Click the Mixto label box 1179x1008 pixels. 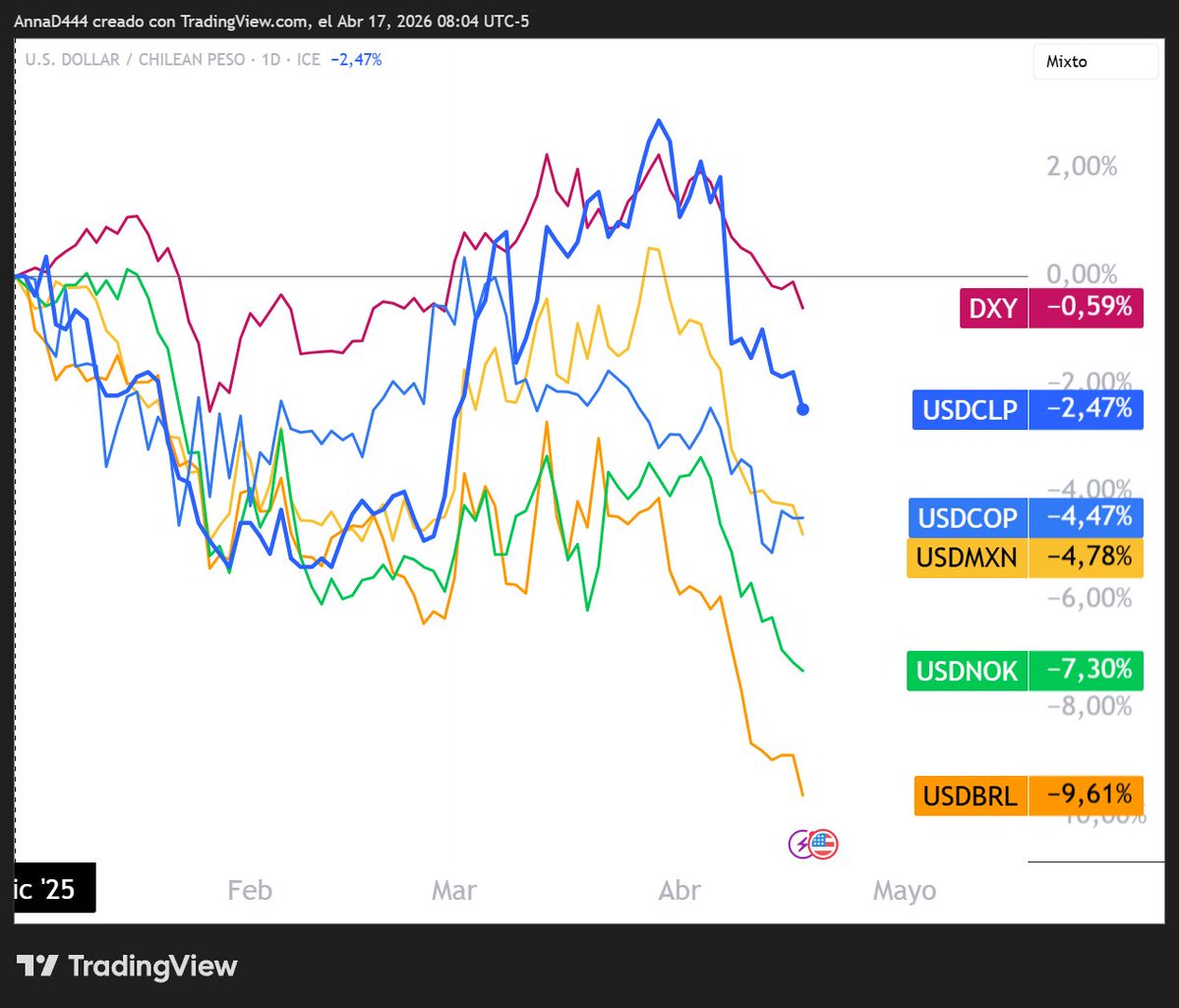1095,62
